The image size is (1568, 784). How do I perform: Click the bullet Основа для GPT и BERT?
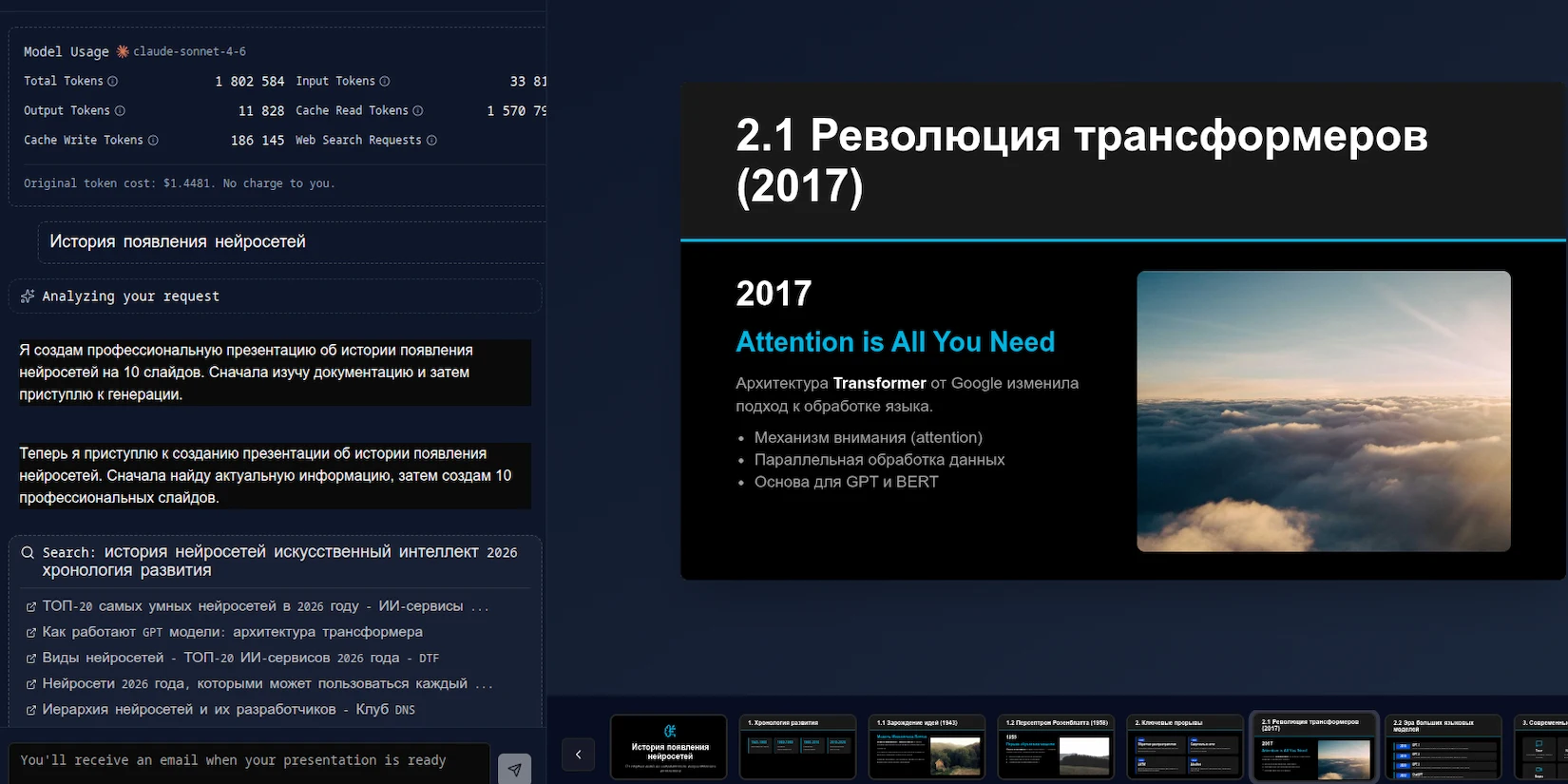pyautogui.click(x=846, y=483)
